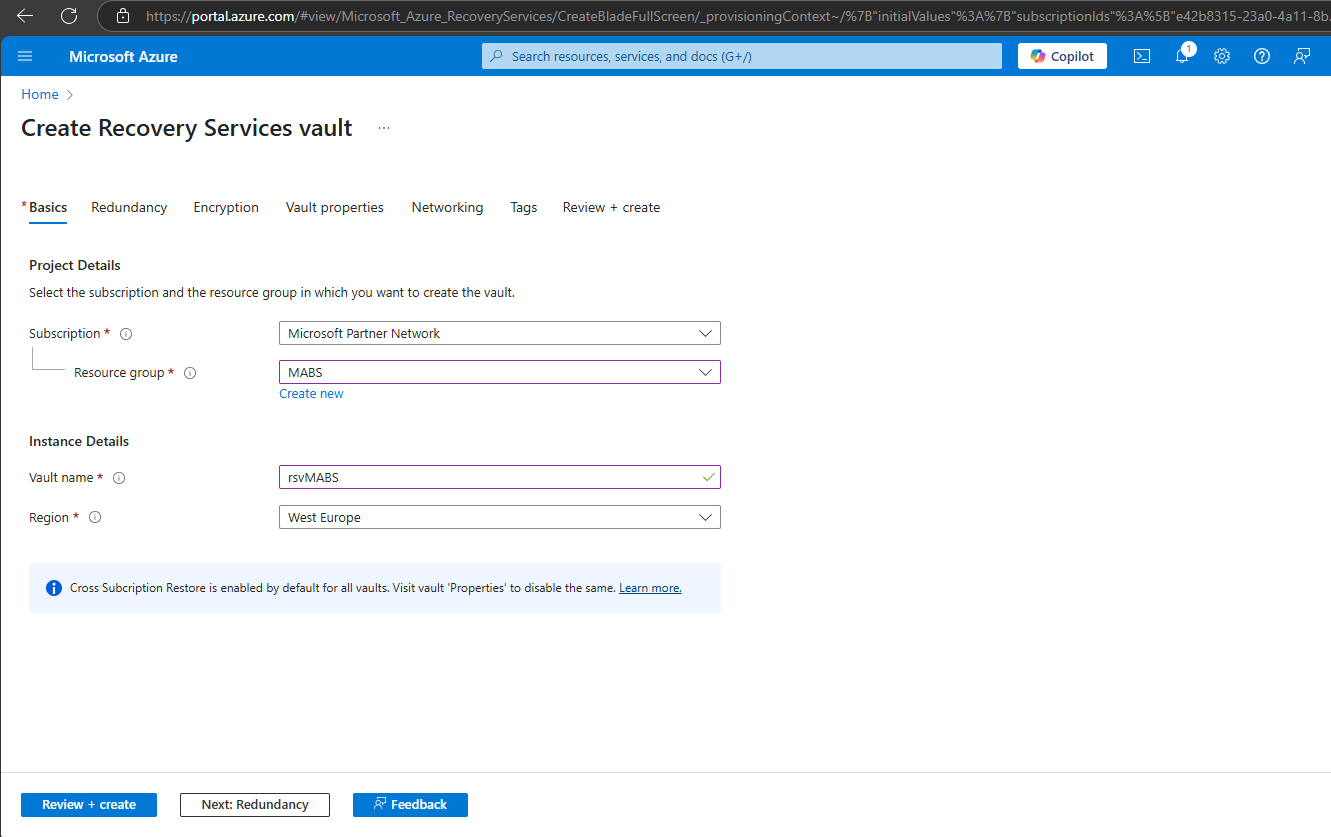Click the Next: Redundancy button
Screen dimensions: 1331x837
pyautogui.click(x=255, y=804)
